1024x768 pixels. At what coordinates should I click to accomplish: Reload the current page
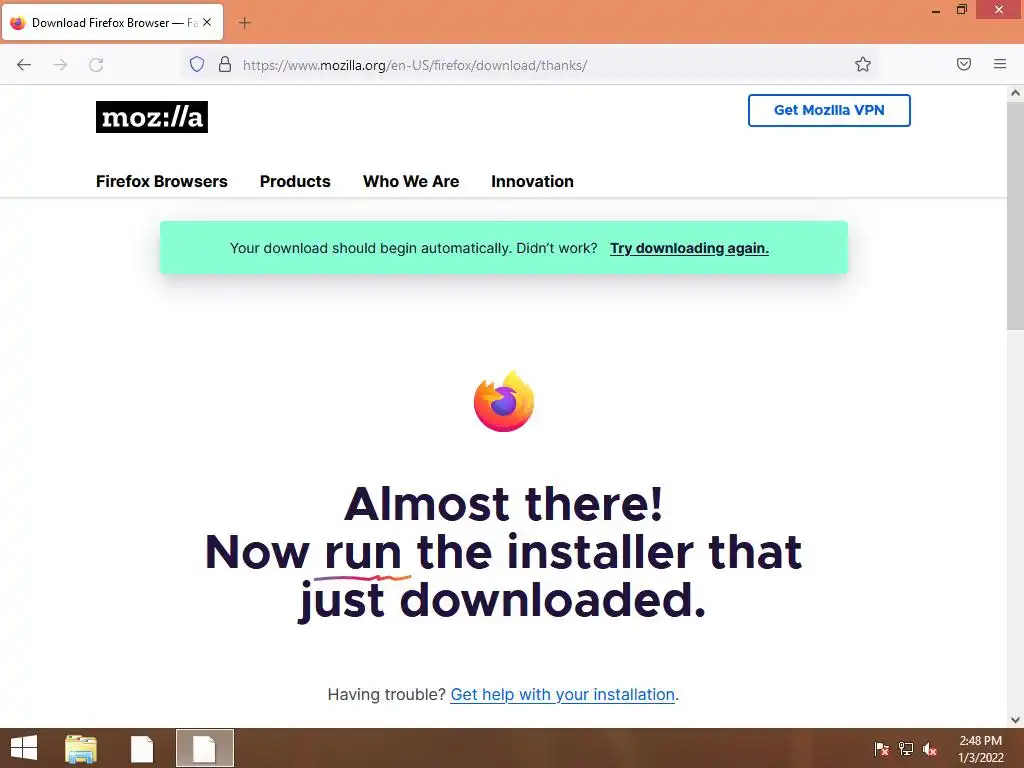(x=96, y=65)
